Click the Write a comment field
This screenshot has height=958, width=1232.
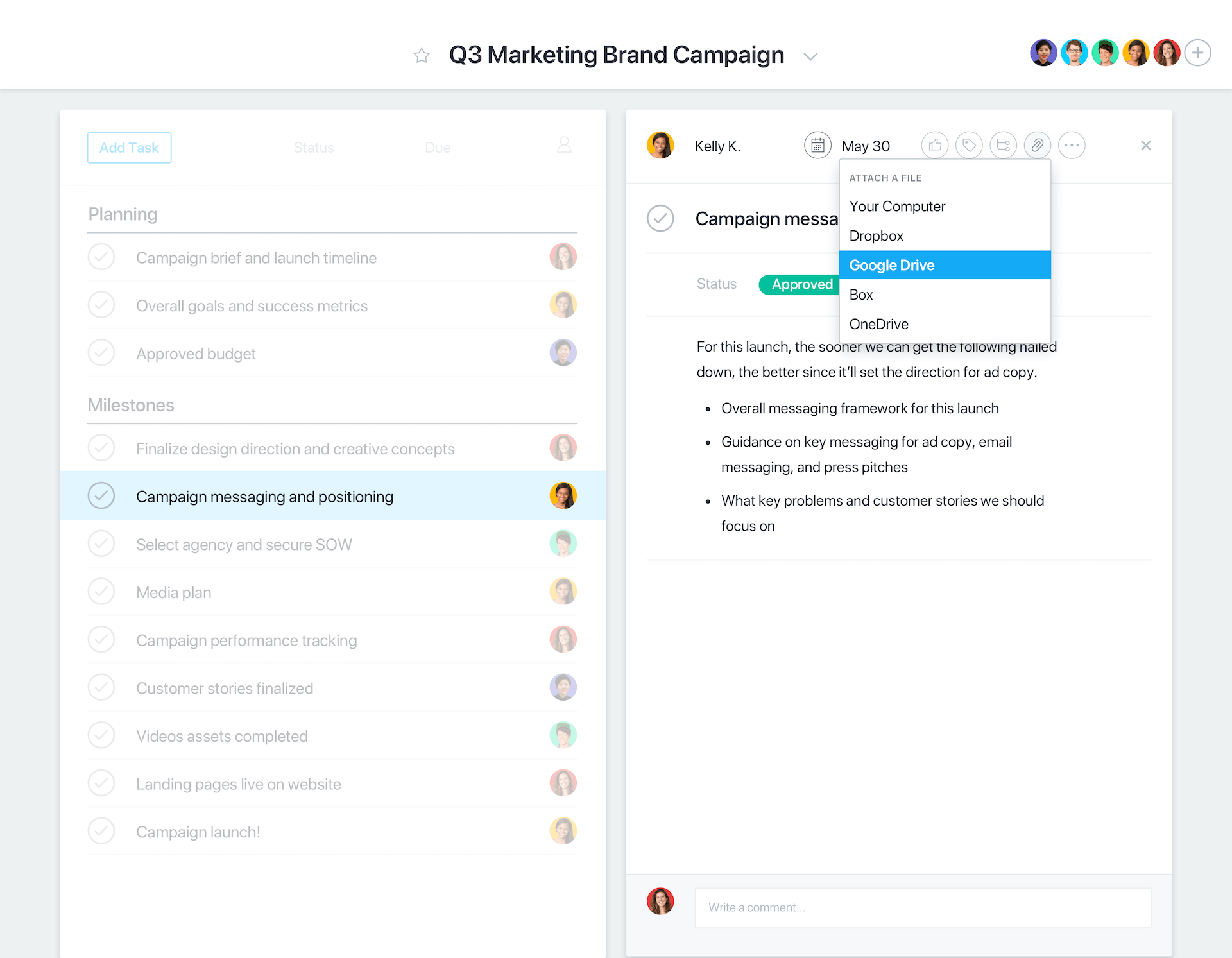pos(923,907)
